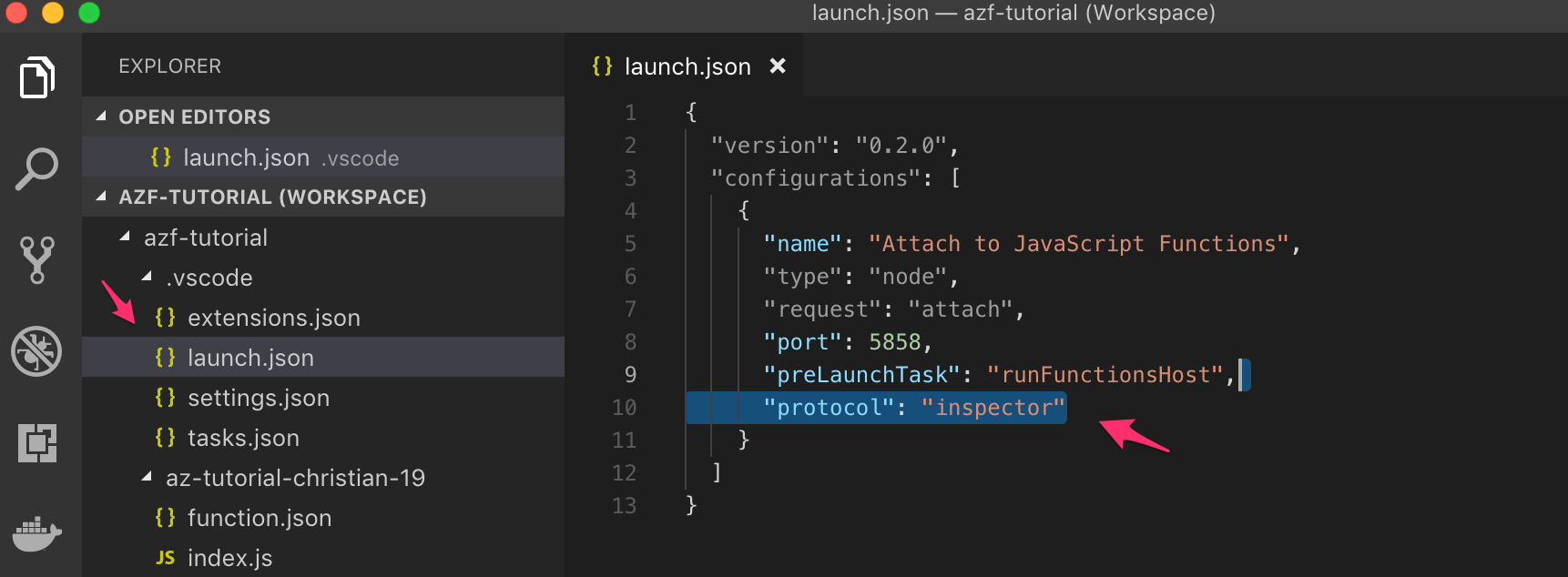
Task: Open the Extensions view icon
Action: 37,443
